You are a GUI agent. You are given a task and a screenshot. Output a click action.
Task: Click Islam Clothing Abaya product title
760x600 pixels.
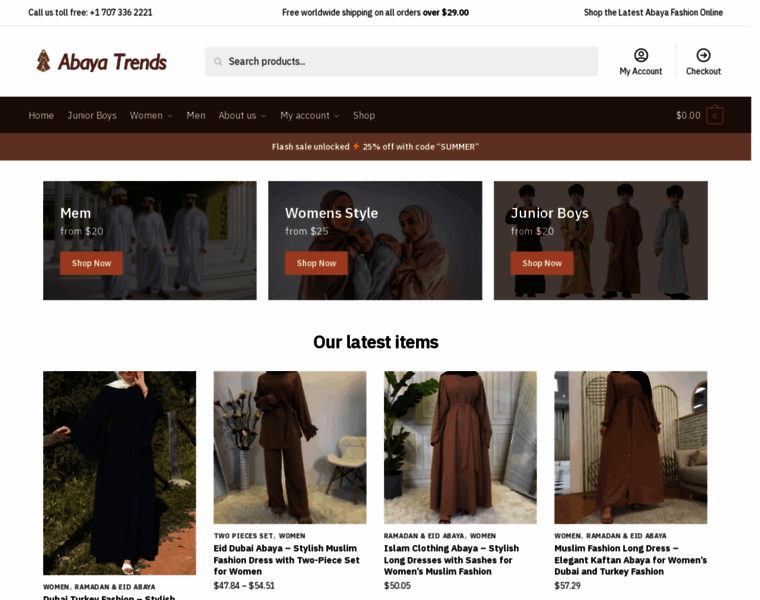click(x=451, y=560)
